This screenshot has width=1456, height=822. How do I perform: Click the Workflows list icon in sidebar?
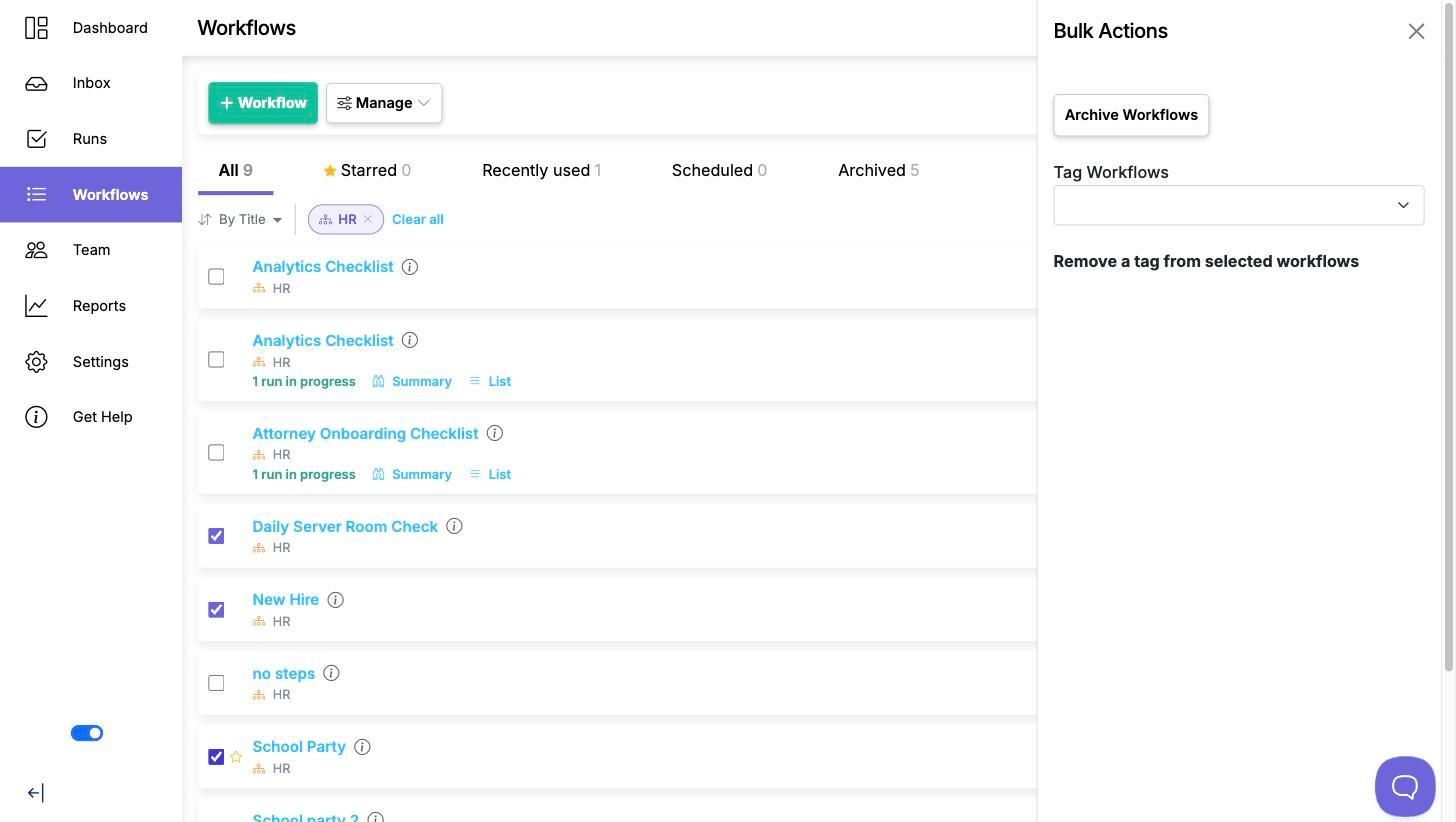[36, 194]
